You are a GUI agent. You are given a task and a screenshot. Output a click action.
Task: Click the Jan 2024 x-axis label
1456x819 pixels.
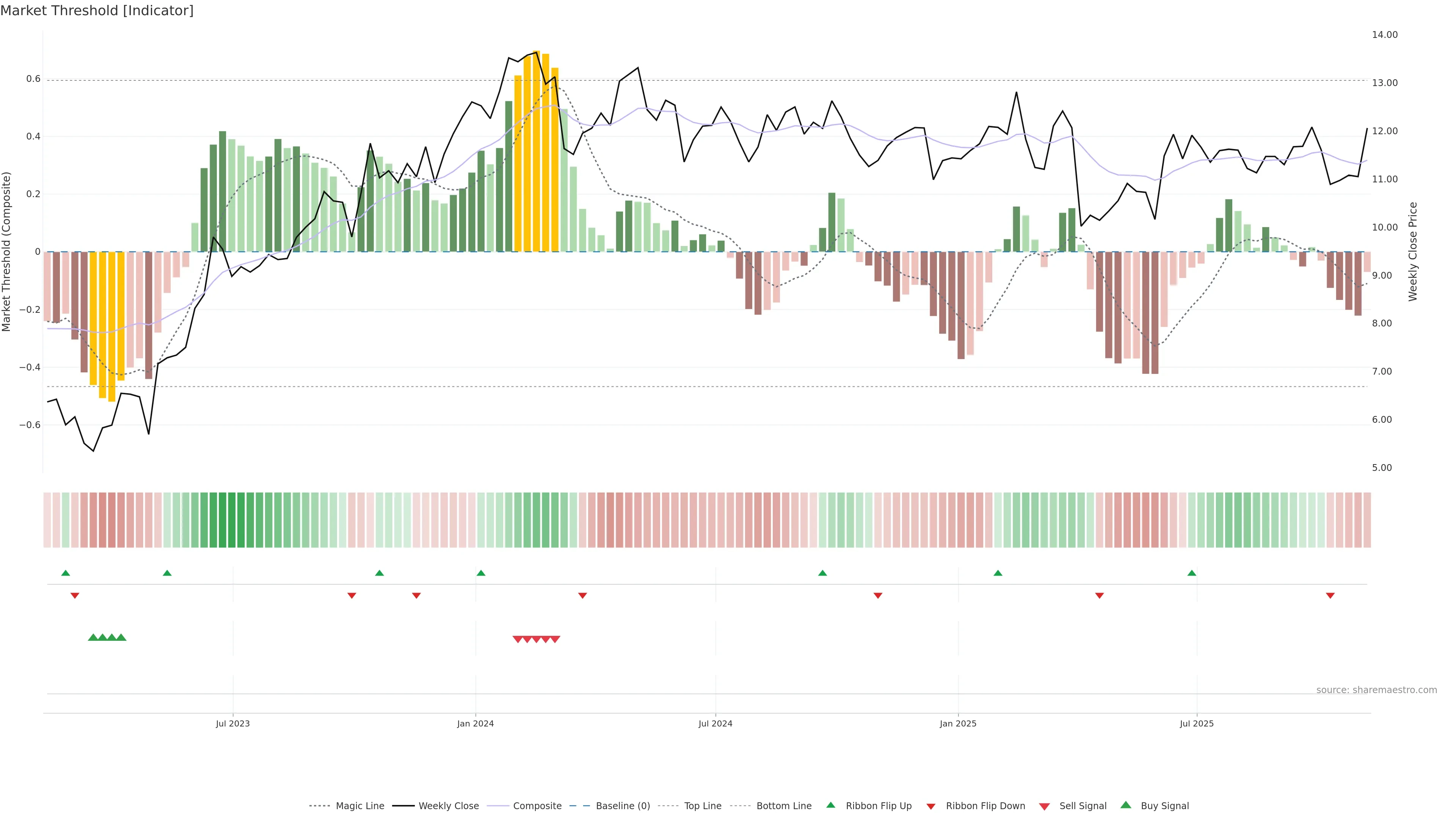[475, 723]
